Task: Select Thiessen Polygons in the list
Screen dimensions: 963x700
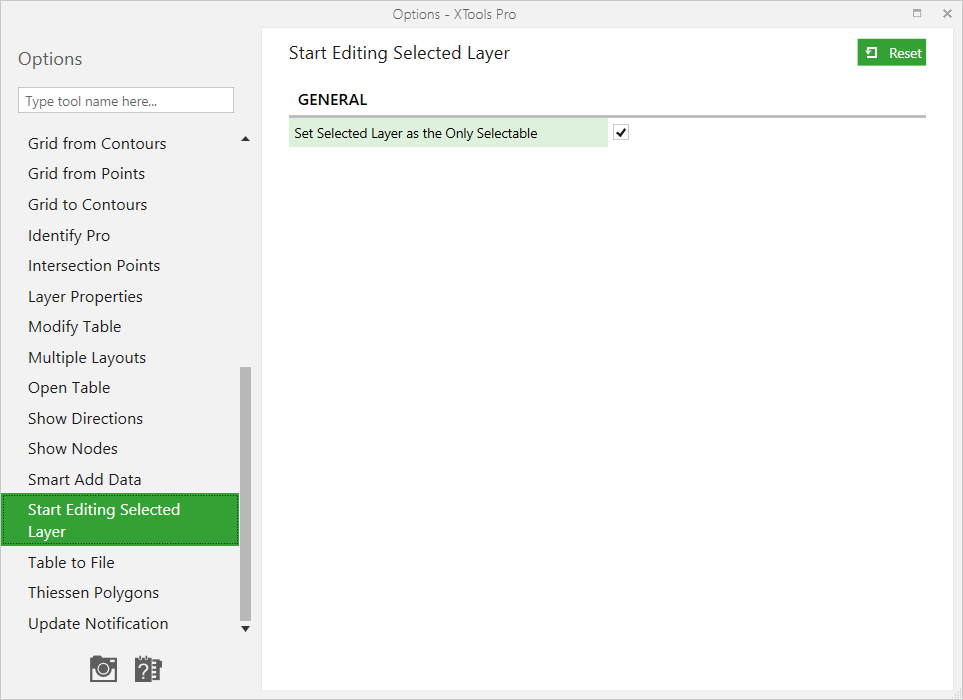Action: point(93,593)
